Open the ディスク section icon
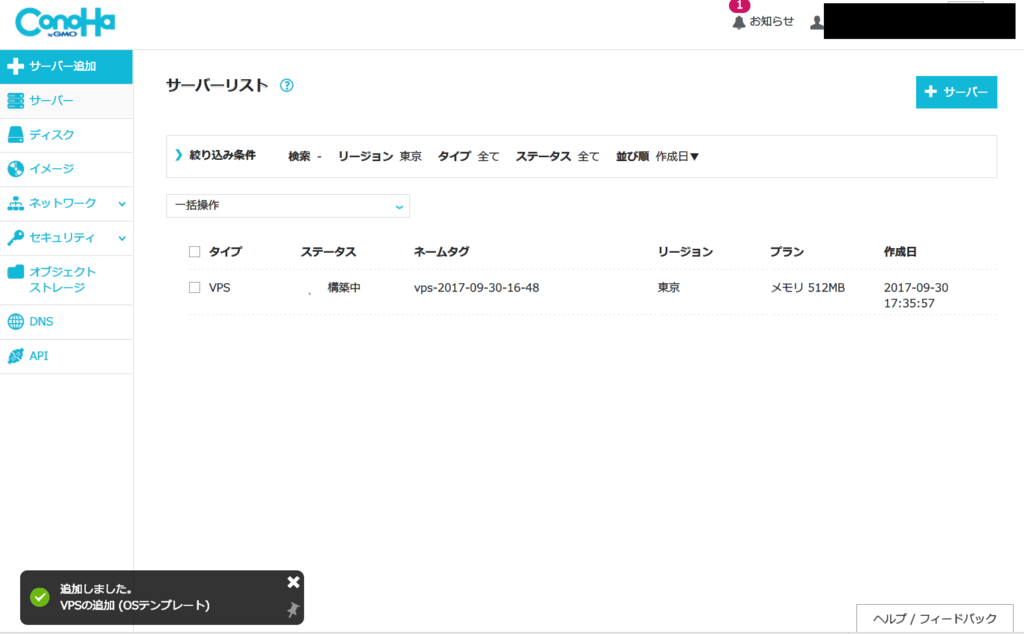 (16, 135)
